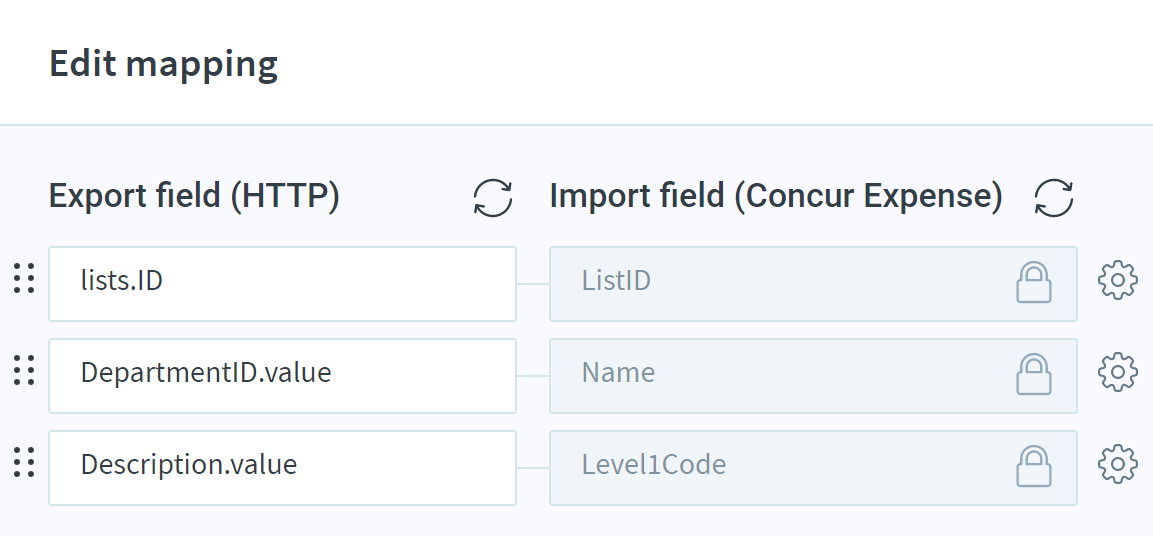Click the lock icon in Level1Code field
This screenshot has width=1153, height=536.
1034,466
